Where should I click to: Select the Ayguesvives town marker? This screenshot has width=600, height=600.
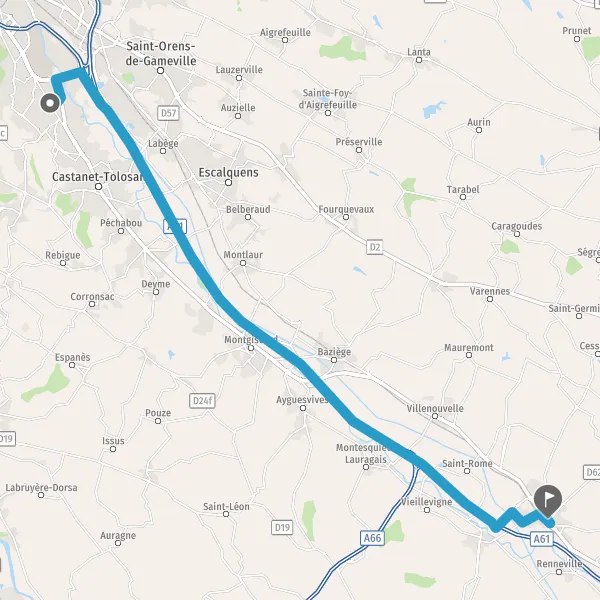(x=303, y=408)
